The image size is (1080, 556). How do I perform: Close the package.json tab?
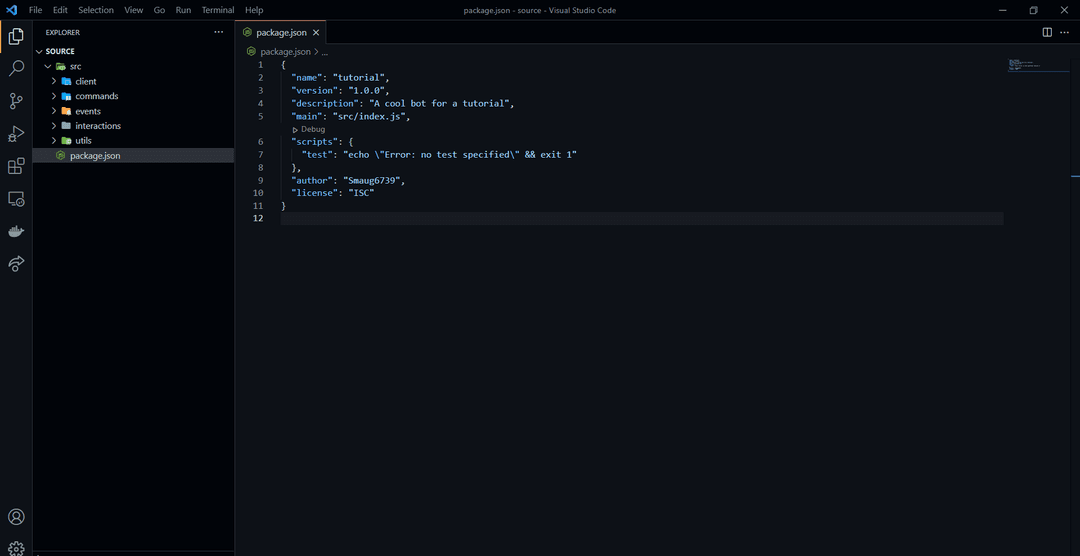316,32
